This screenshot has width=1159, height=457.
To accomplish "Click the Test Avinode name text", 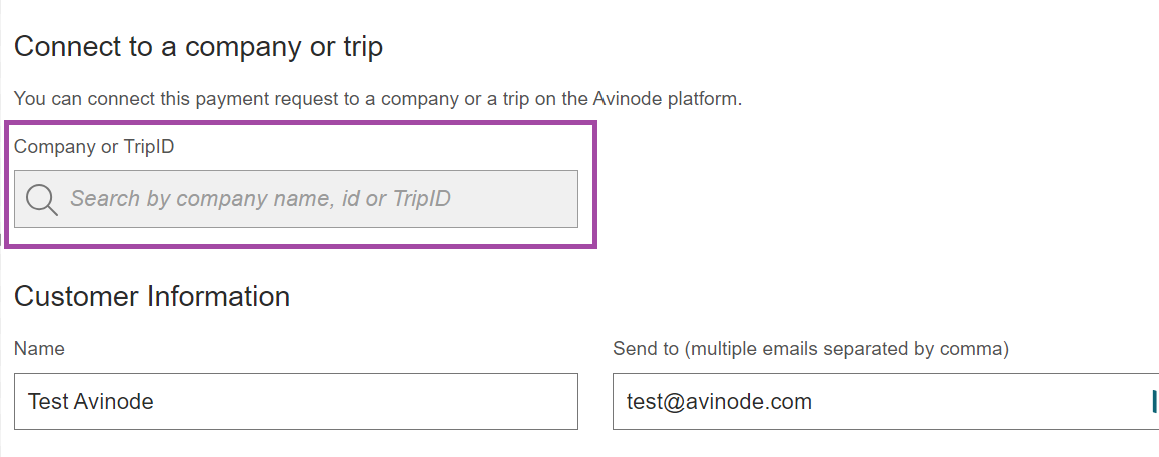I will [91, 402].
